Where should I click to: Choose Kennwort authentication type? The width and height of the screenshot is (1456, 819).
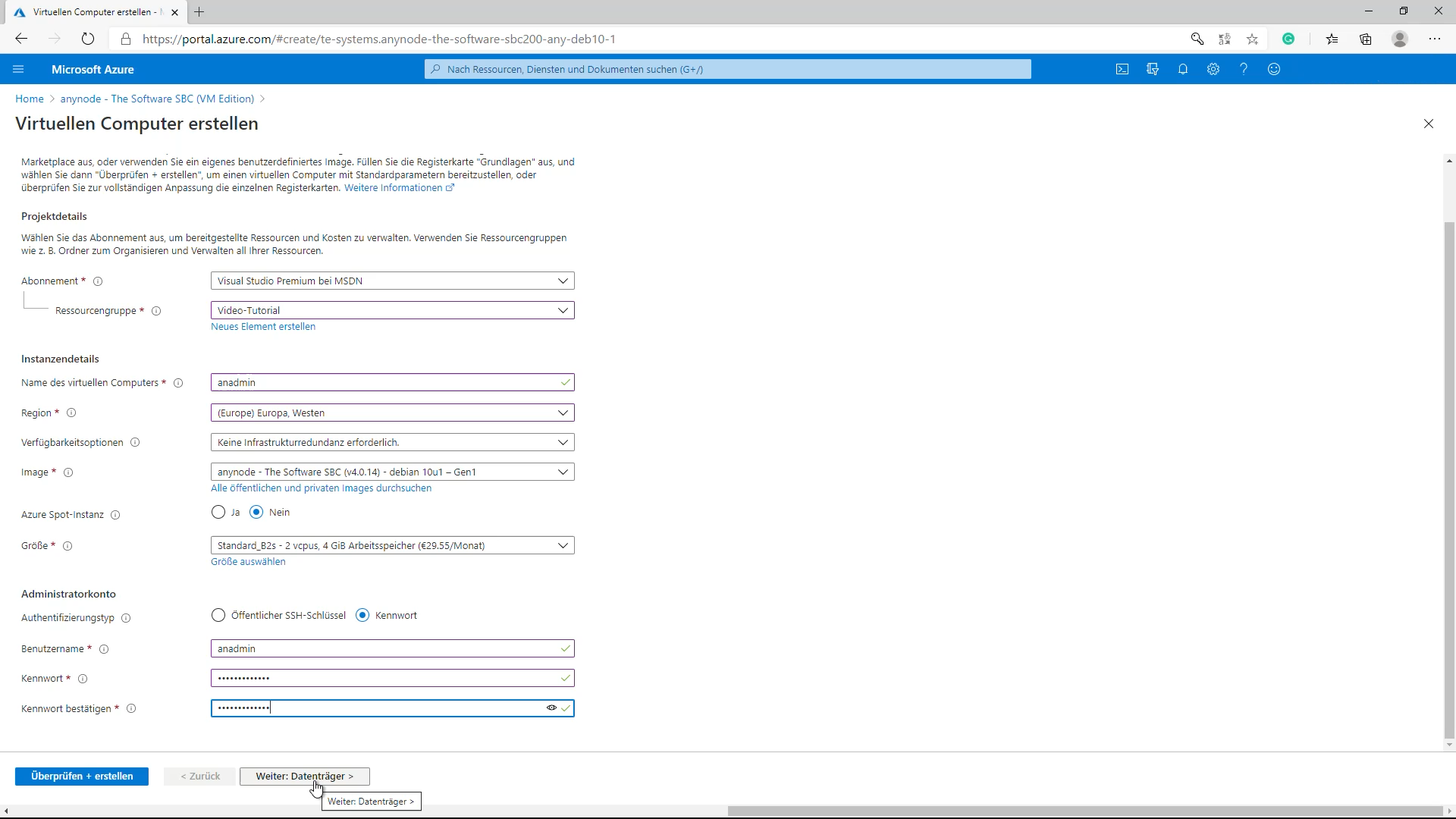362,616
